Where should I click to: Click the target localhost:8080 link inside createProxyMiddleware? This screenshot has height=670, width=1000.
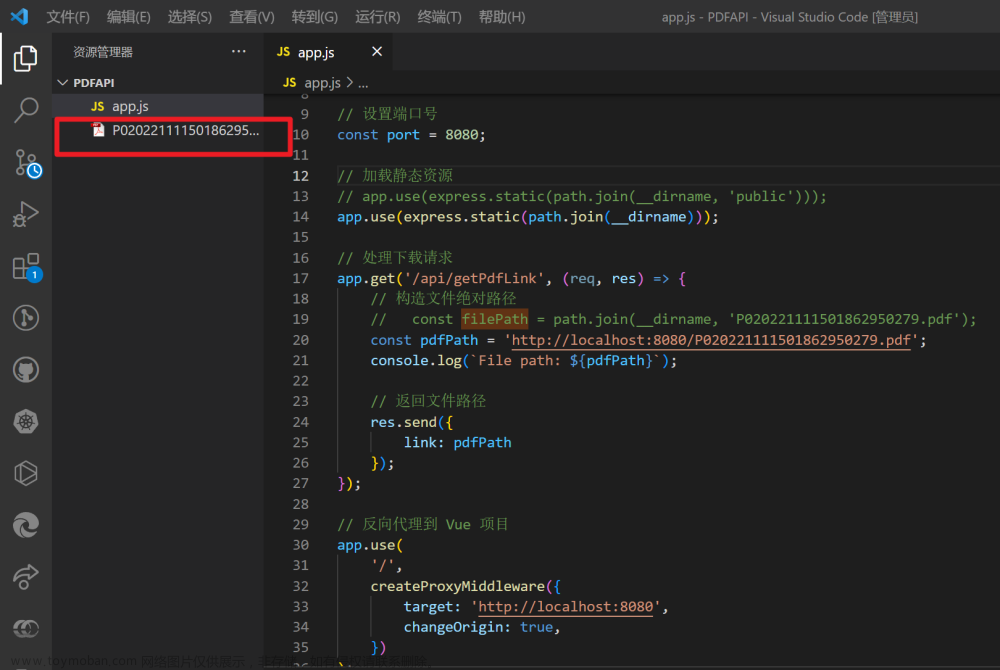565,606
